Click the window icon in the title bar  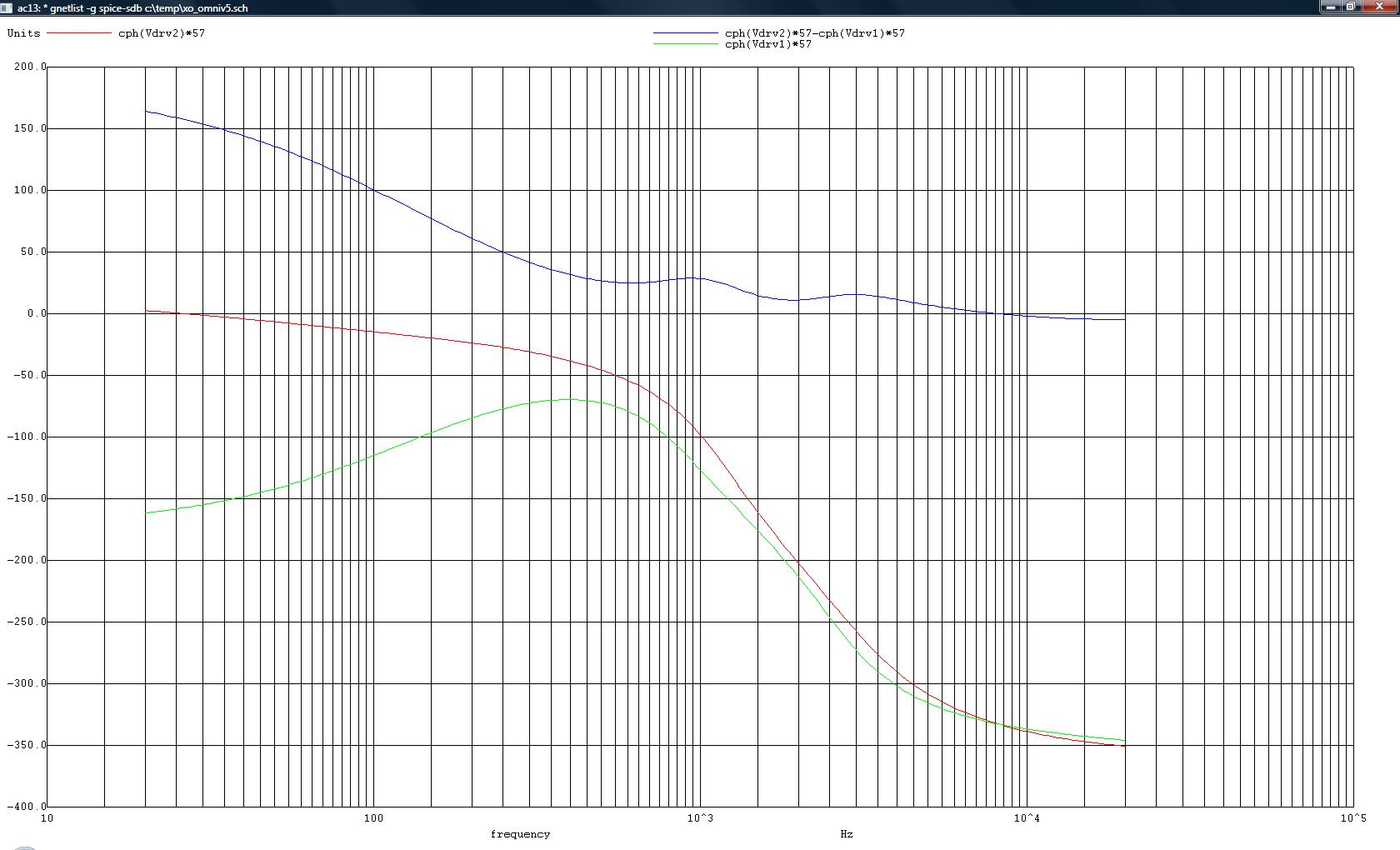click(x=7, y=7)
